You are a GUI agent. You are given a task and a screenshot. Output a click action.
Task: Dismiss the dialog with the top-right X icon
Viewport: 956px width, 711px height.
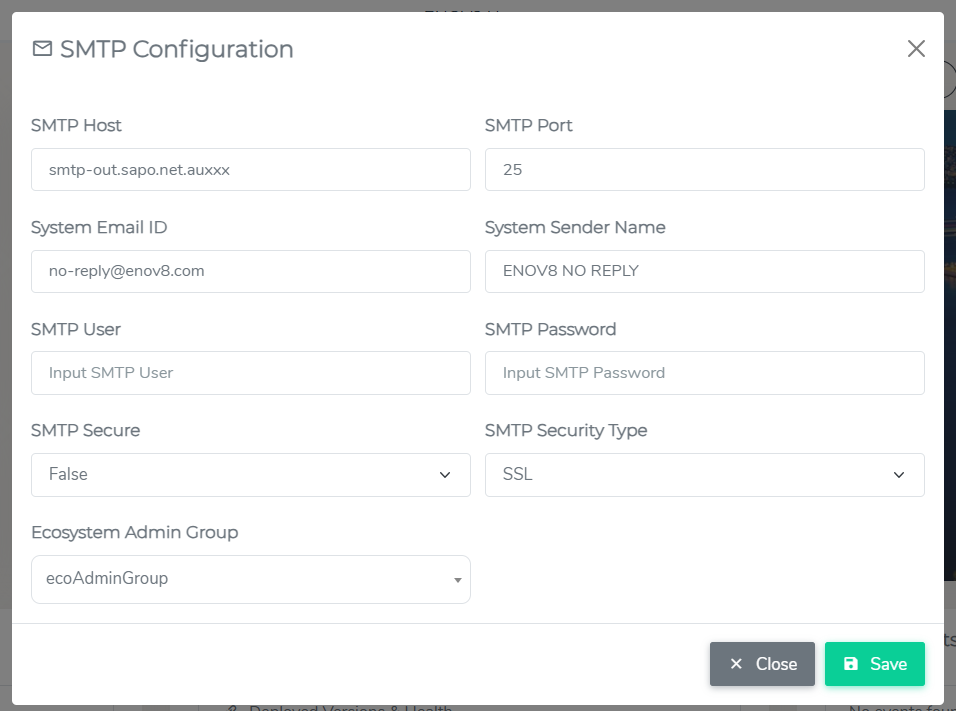(916, 49)
